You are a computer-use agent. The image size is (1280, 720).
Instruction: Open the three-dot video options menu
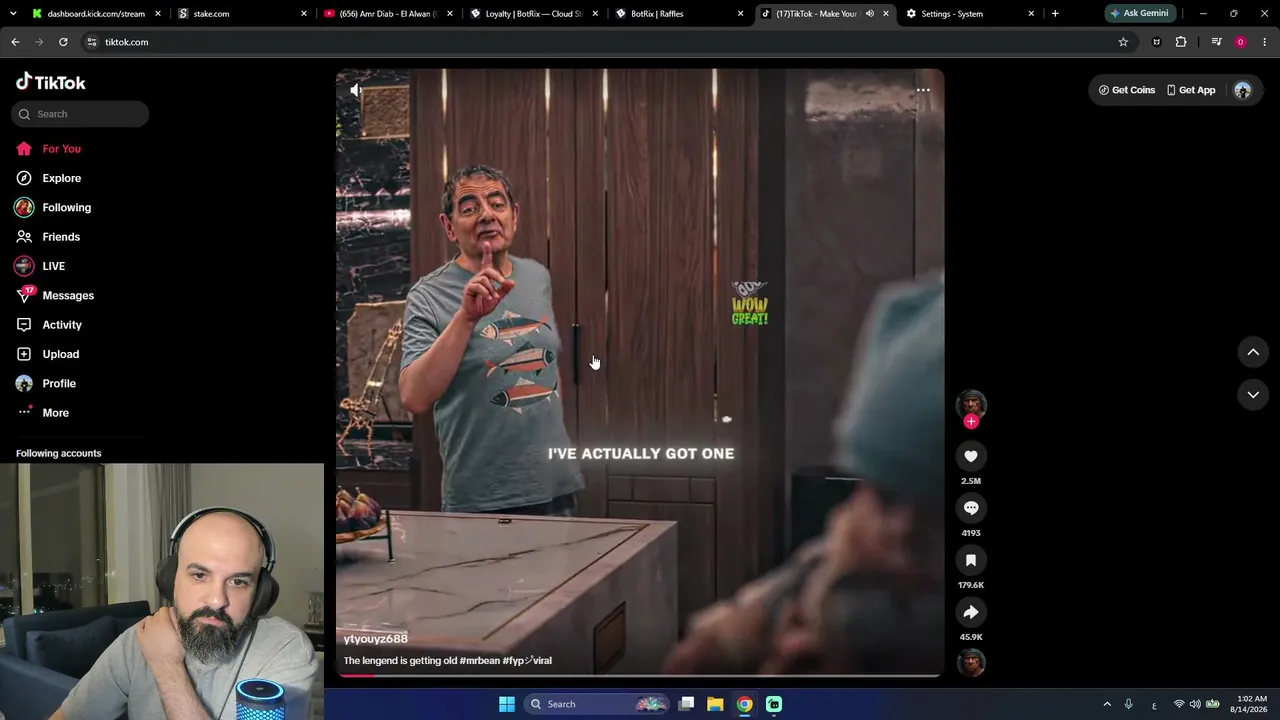(x=923, y=90)
